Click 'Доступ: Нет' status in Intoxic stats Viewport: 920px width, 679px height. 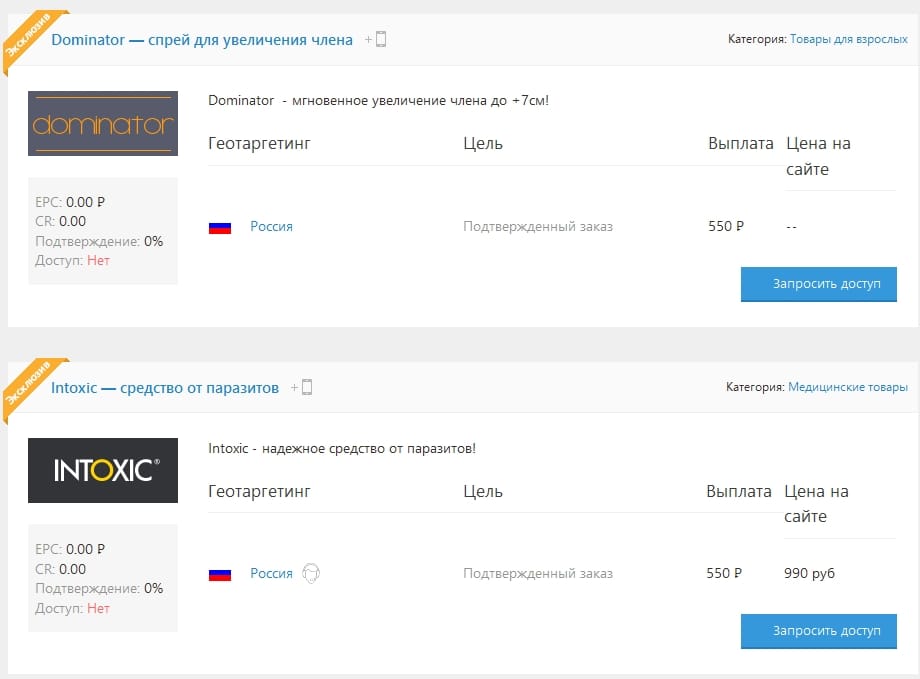(72, 609)
